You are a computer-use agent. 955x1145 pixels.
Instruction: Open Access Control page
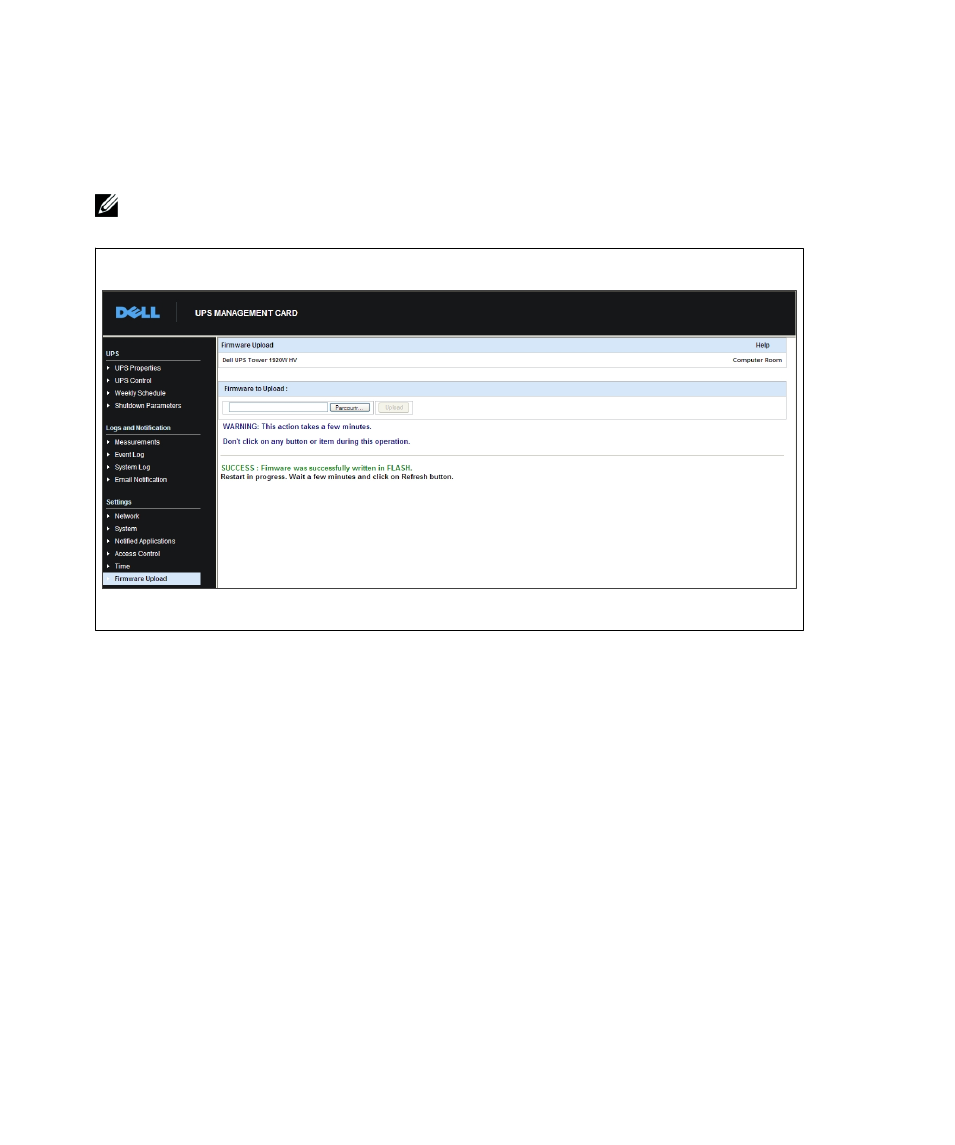137,554
